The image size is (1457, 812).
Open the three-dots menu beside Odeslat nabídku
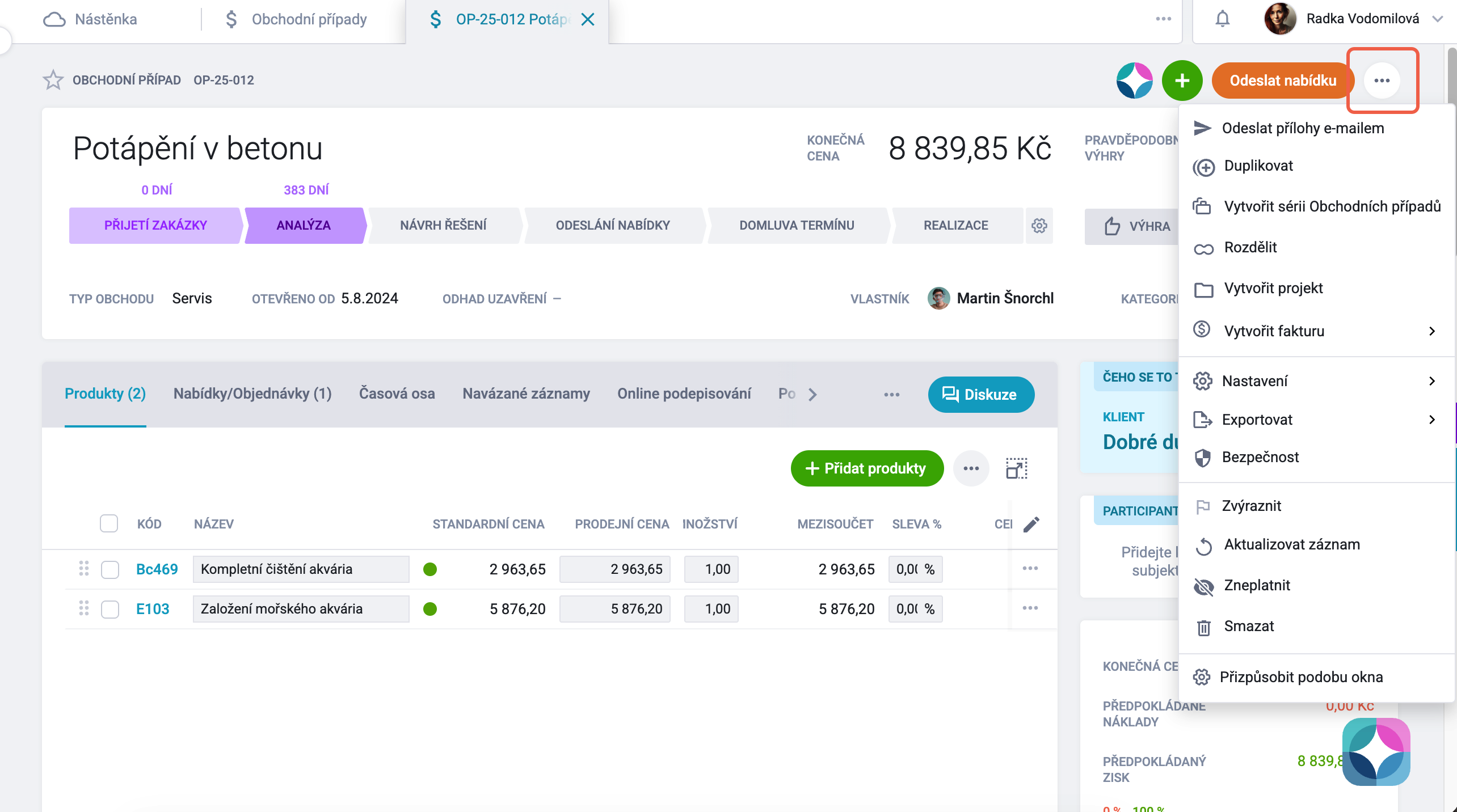pos(1382,81)
